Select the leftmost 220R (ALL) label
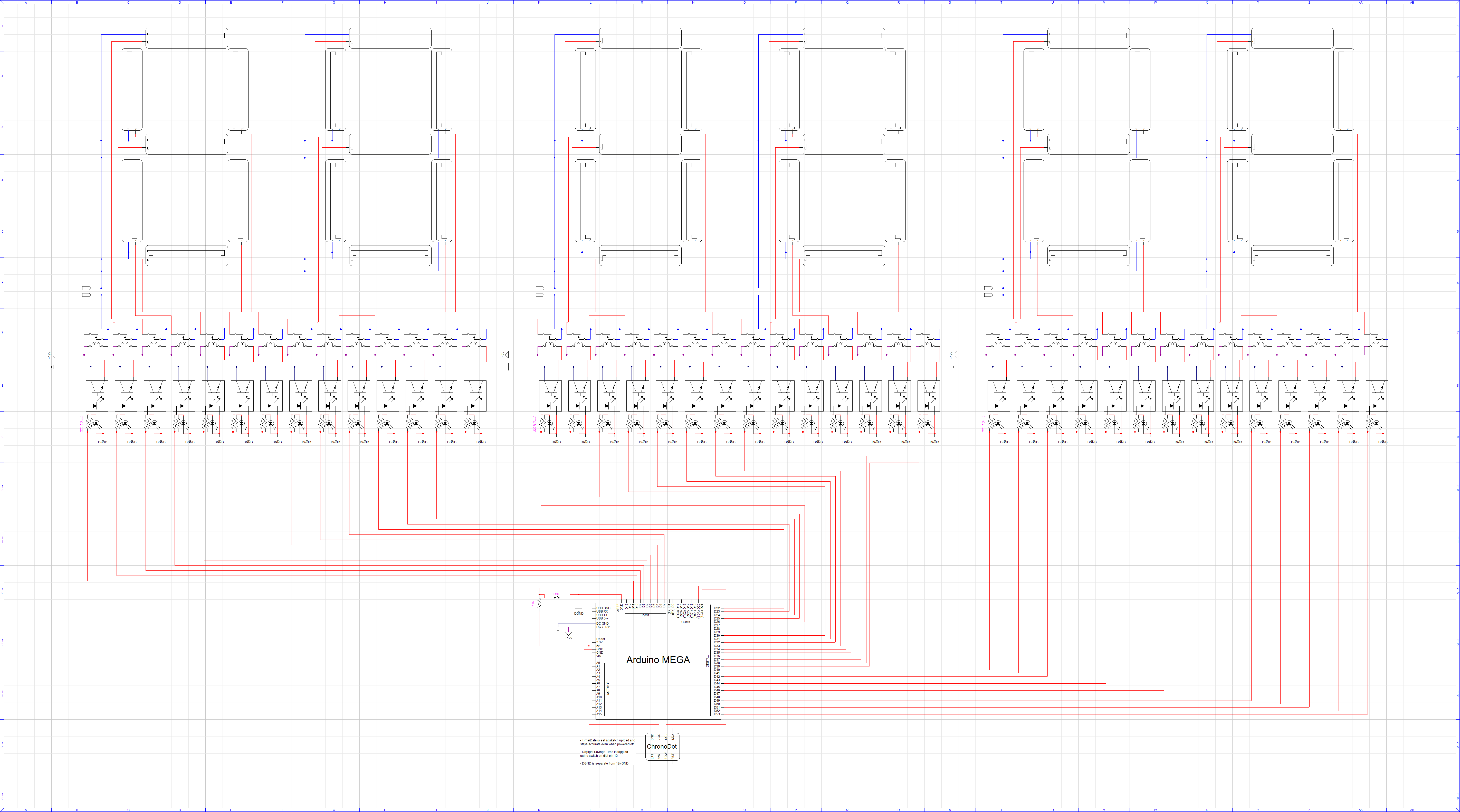The image size is (1460, 812). click(82, 423)
